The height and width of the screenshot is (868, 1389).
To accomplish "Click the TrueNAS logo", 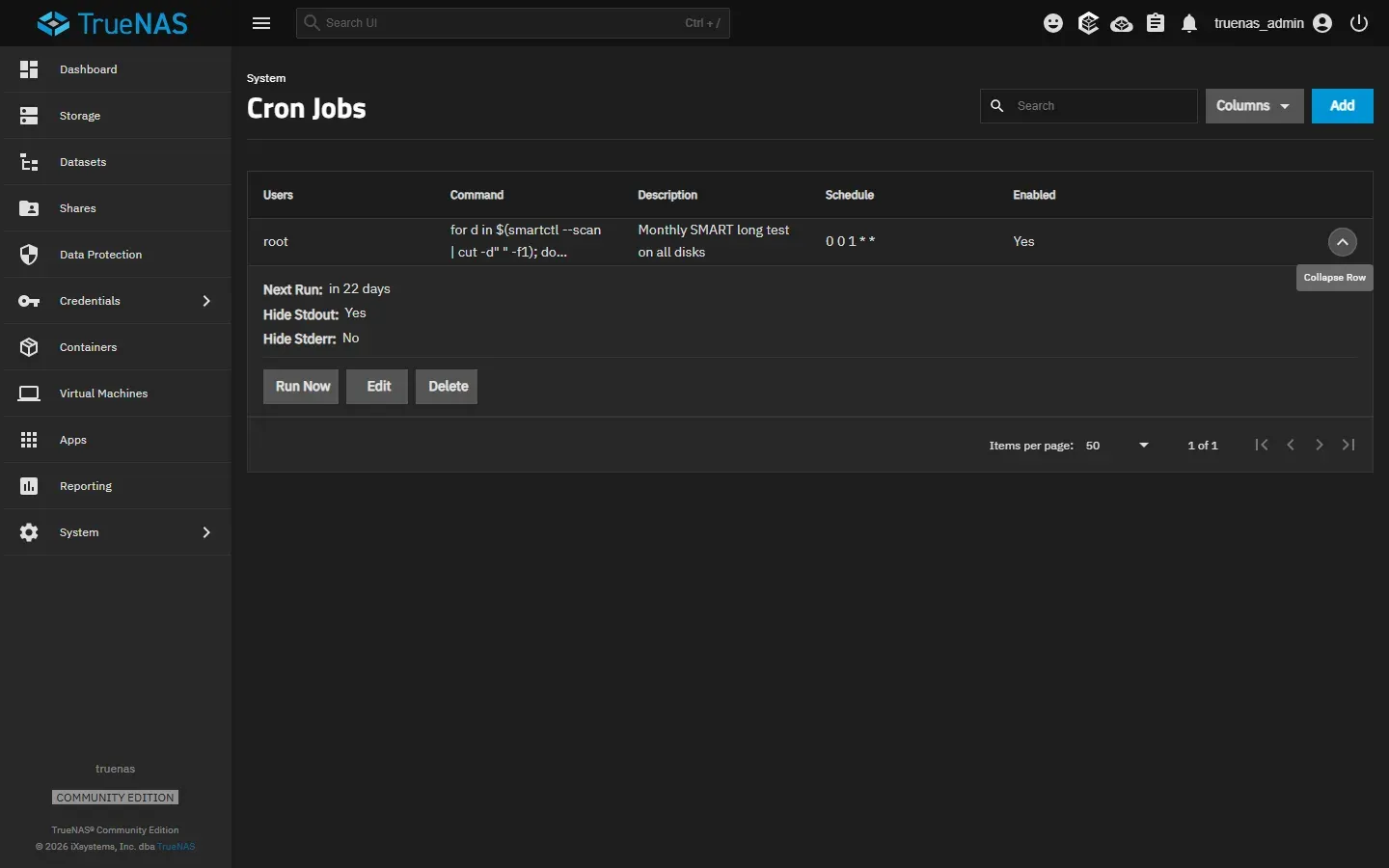I will coord(113,23).
